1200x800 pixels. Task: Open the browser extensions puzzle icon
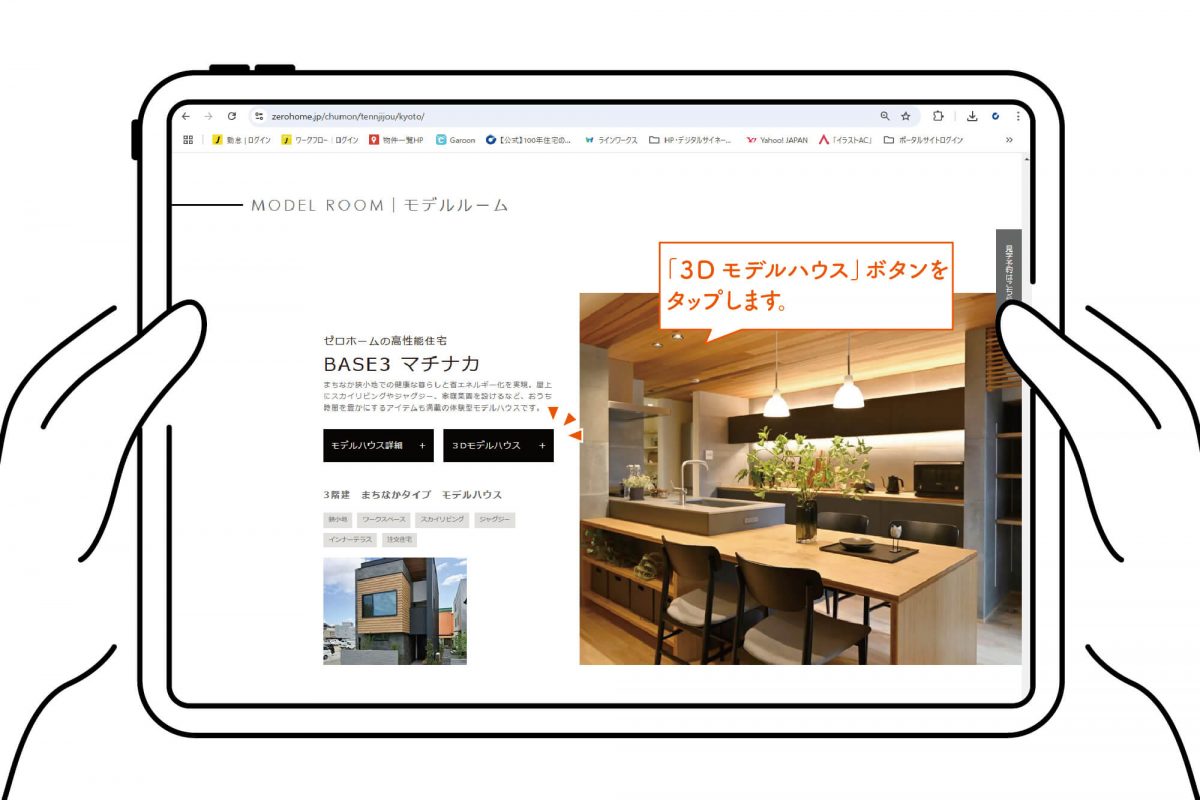[x=938, y=116]
